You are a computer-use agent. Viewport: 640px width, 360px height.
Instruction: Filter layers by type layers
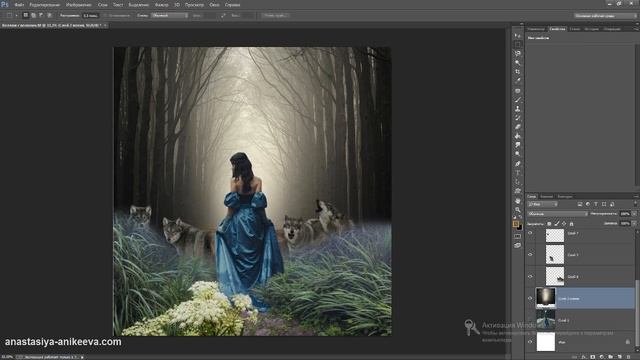tap(596, 204)
